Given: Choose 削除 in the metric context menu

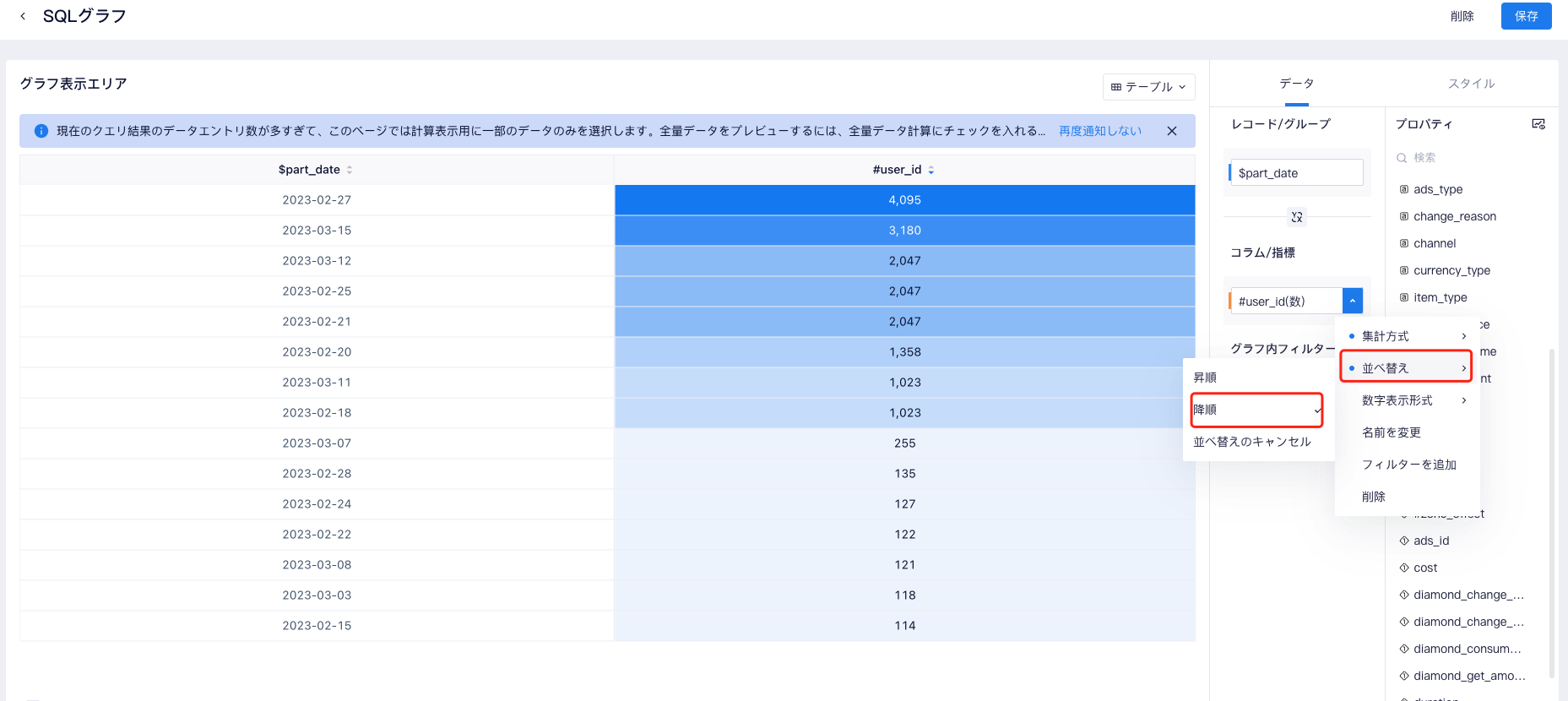Looking at the screenshot, I should [1407, 497].
